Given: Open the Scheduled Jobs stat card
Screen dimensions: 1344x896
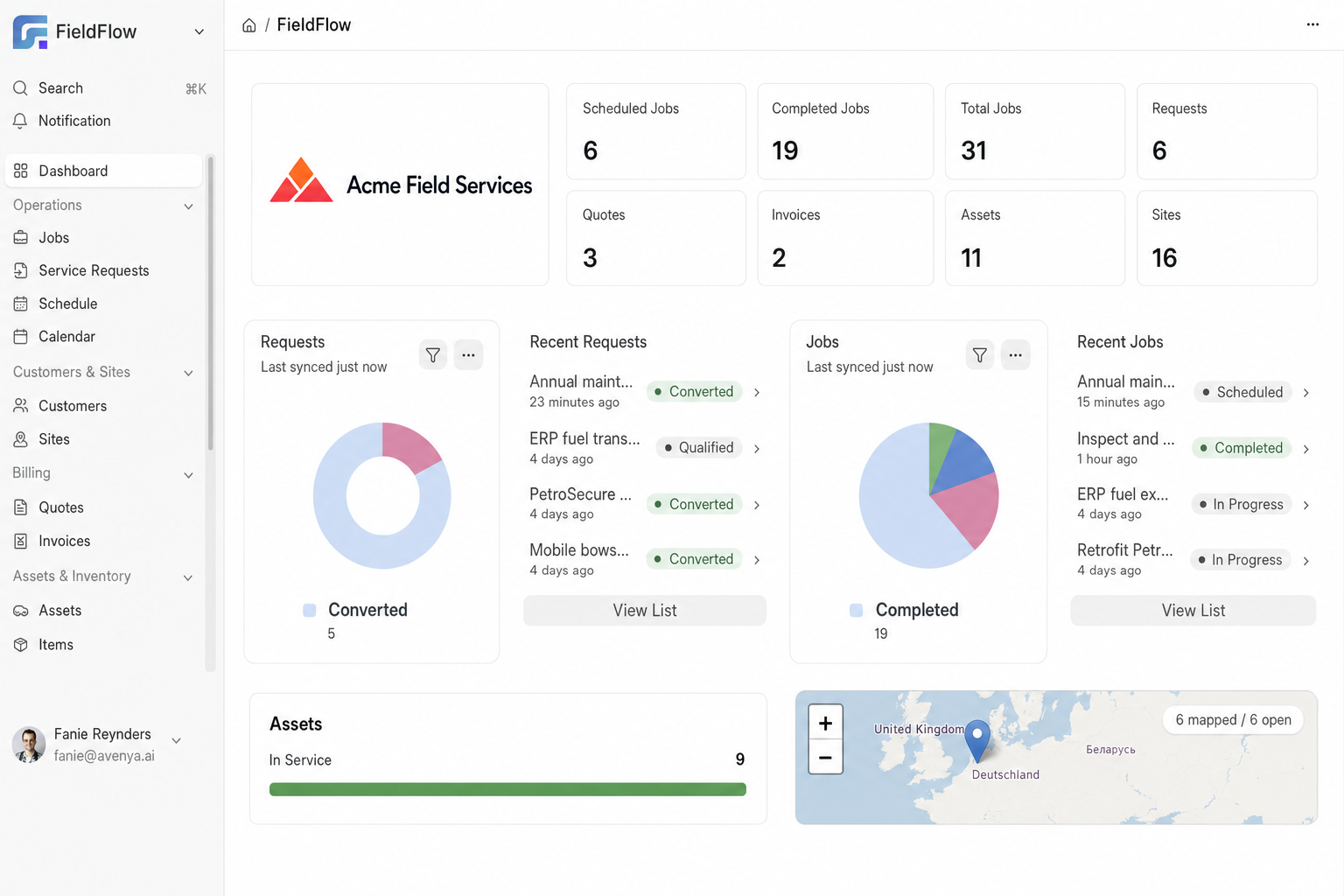Looking at the screenshot, I should tap(656, 131).
